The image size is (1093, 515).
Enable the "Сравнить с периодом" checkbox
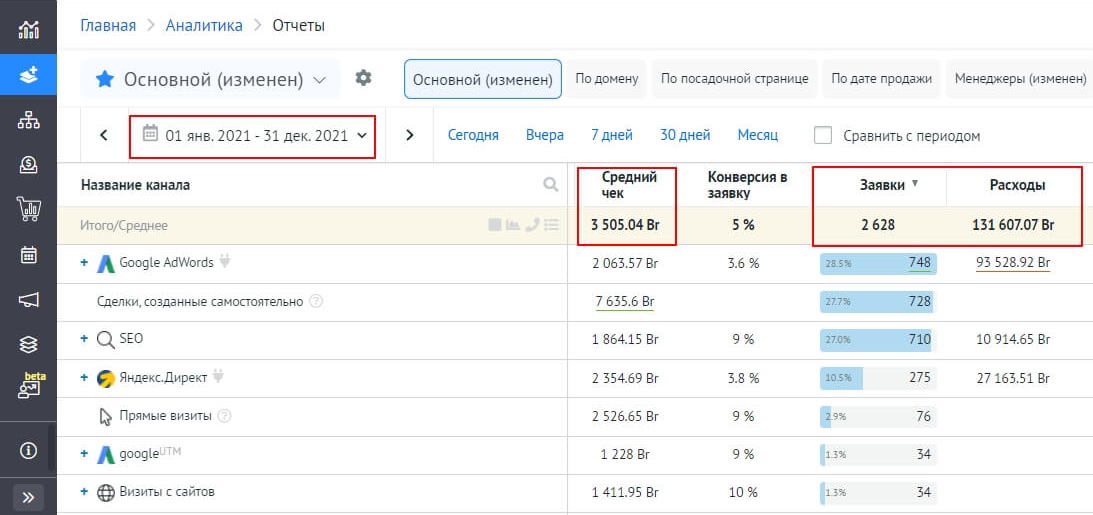[x=823, y=135]
